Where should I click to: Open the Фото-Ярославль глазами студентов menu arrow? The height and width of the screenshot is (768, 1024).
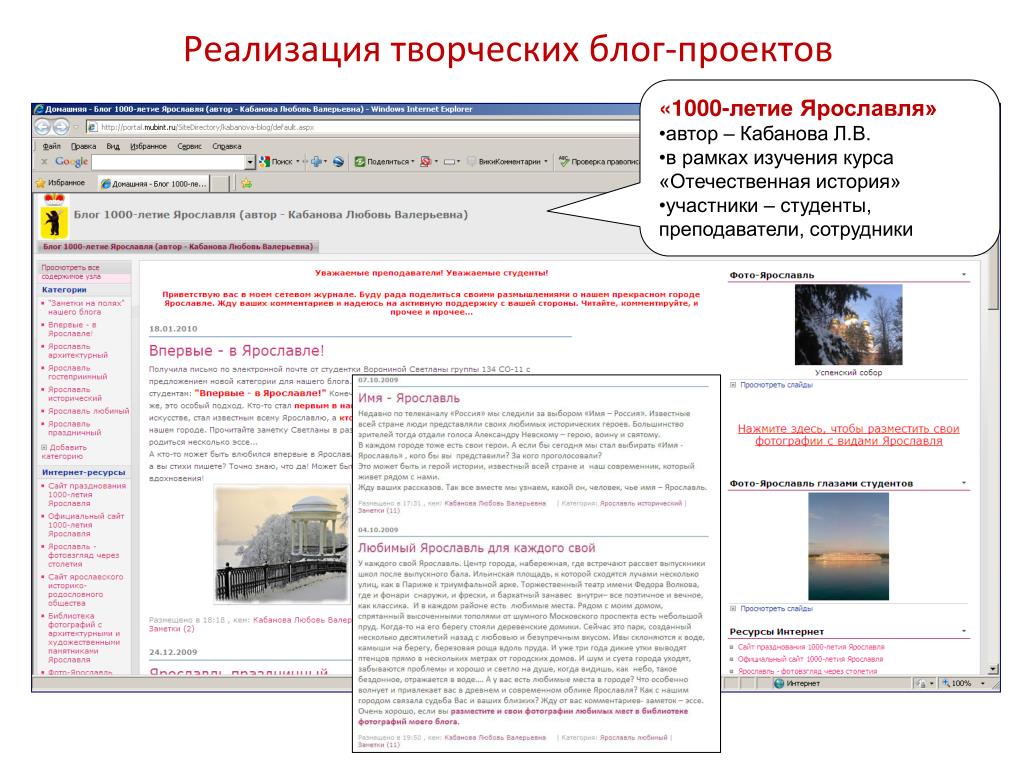[x=964, y=483]
